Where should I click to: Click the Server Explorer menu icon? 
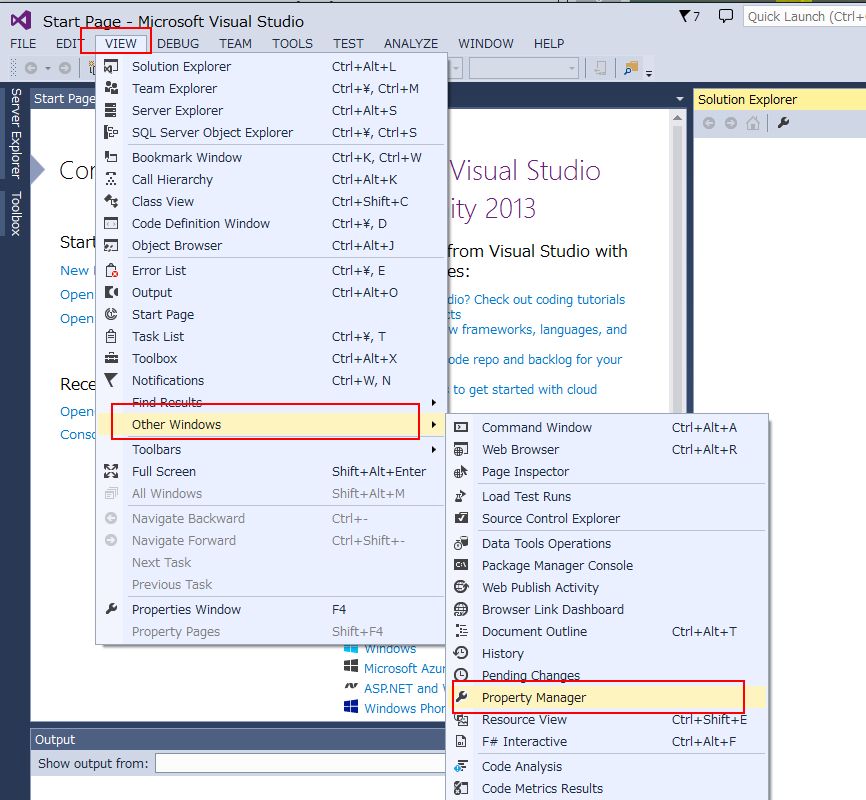[111, 110]
